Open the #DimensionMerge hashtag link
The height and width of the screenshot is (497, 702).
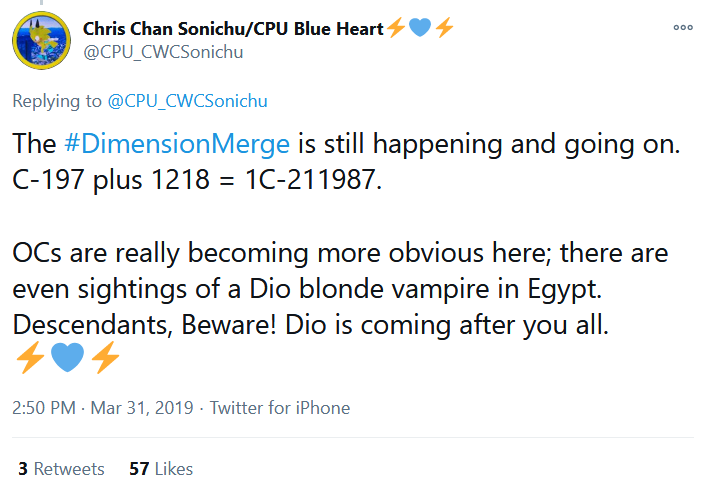coord(177,144)
